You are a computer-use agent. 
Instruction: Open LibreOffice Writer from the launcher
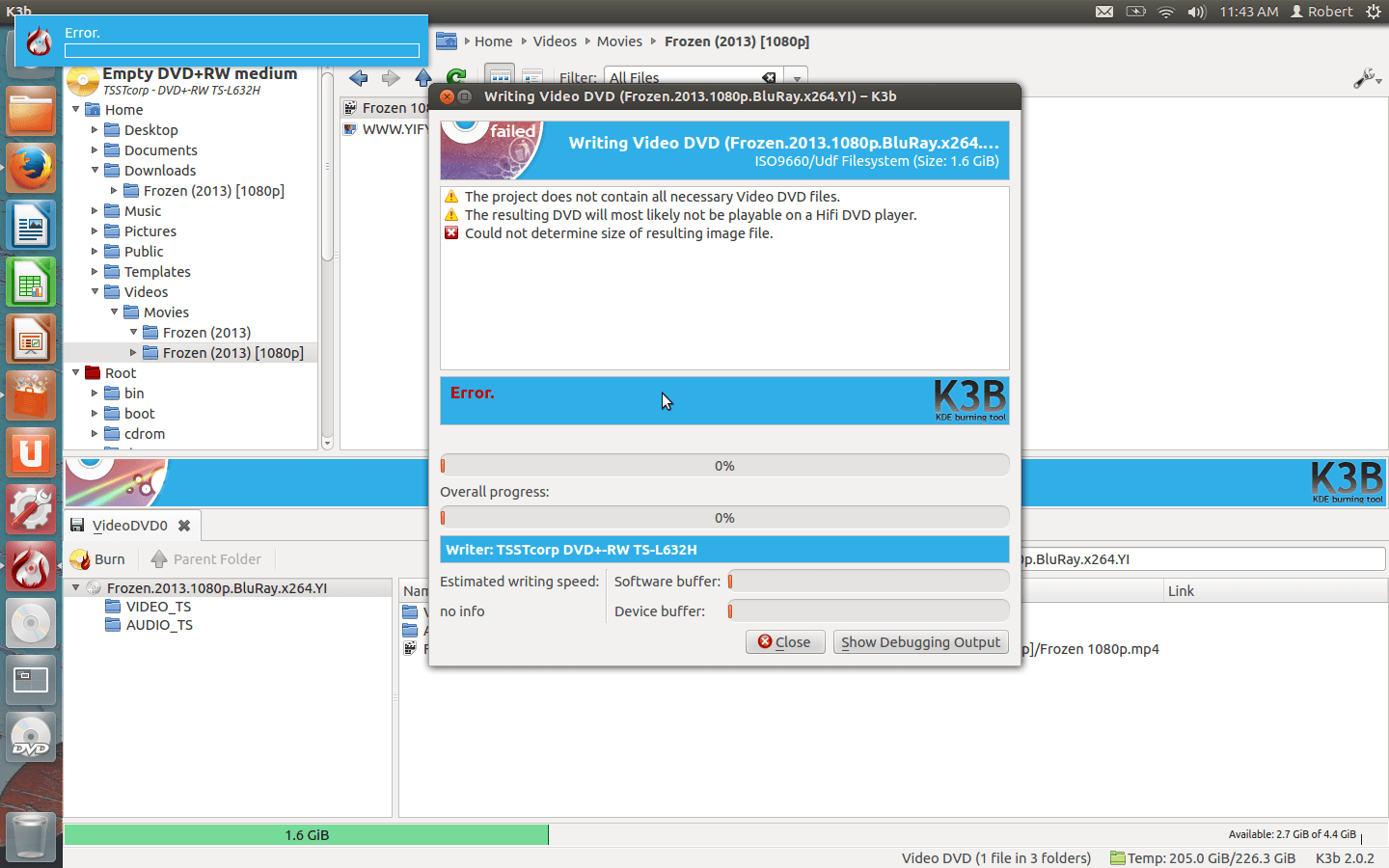(x=31, y=227)
